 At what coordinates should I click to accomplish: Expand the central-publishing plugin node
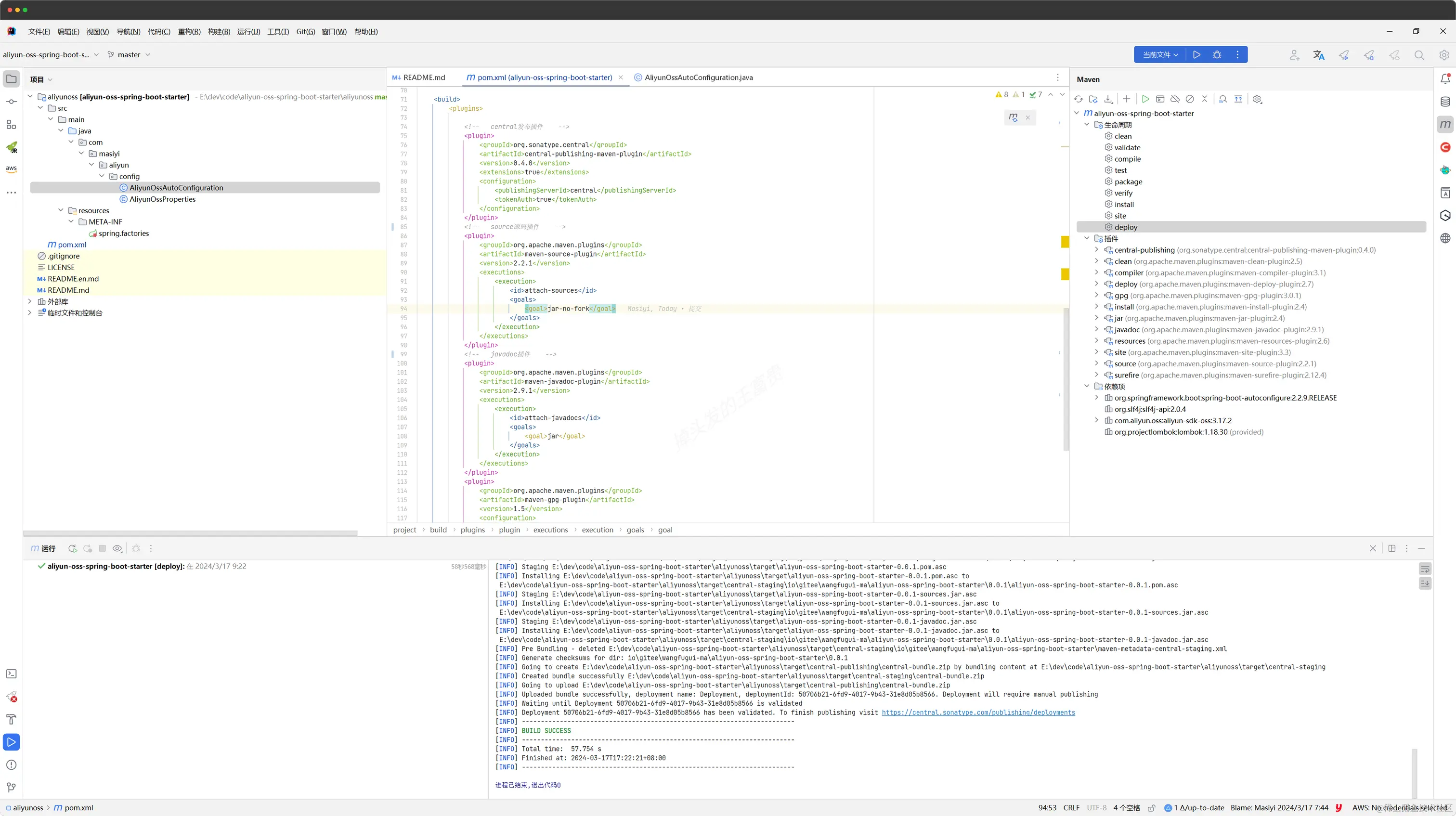[1096, 250]
